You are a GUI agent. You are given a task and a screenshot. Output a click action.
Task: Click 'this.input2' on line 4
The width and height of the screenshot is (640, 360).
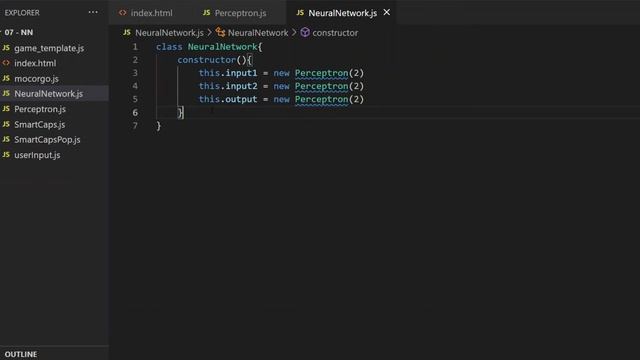(228, 86)
